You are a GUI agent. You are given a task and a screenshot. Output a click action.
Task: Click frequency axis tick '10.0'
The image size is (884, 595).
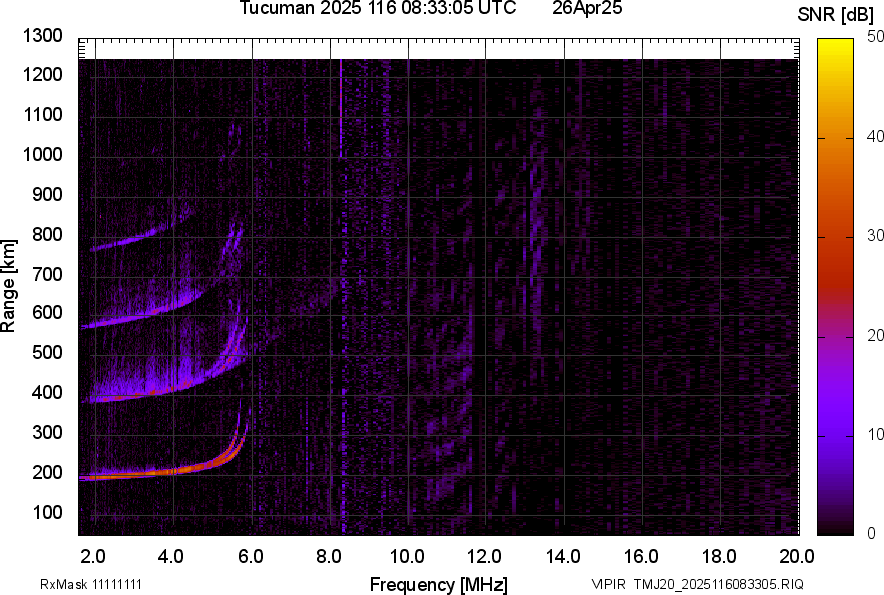pos(408,557)
